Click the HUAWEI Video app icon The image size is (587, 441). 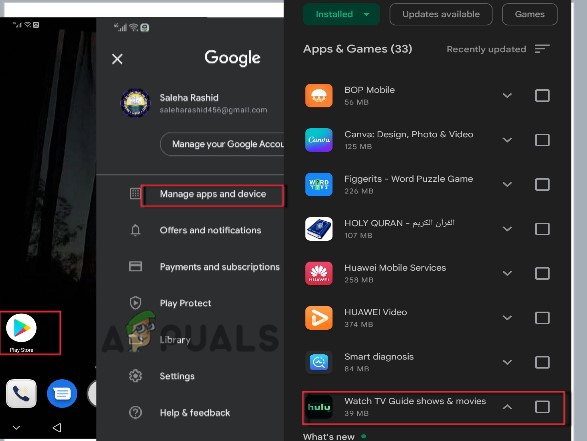(319, 318)
